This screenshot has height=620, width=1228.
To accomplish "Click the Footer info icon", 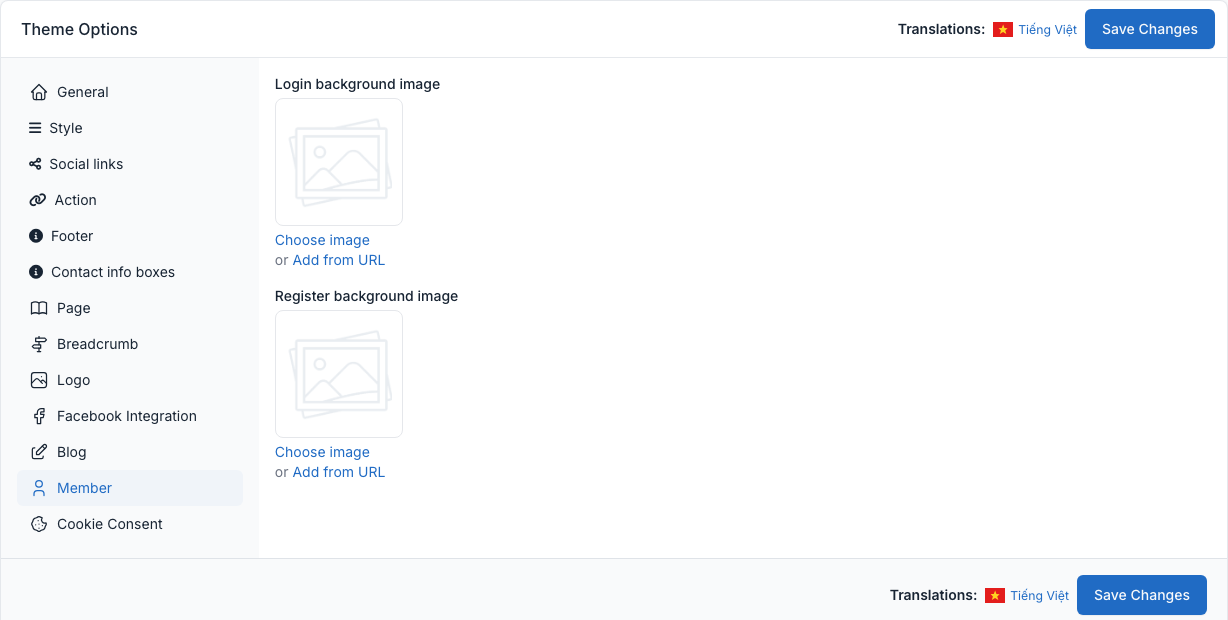I will [x=36, y=236].
